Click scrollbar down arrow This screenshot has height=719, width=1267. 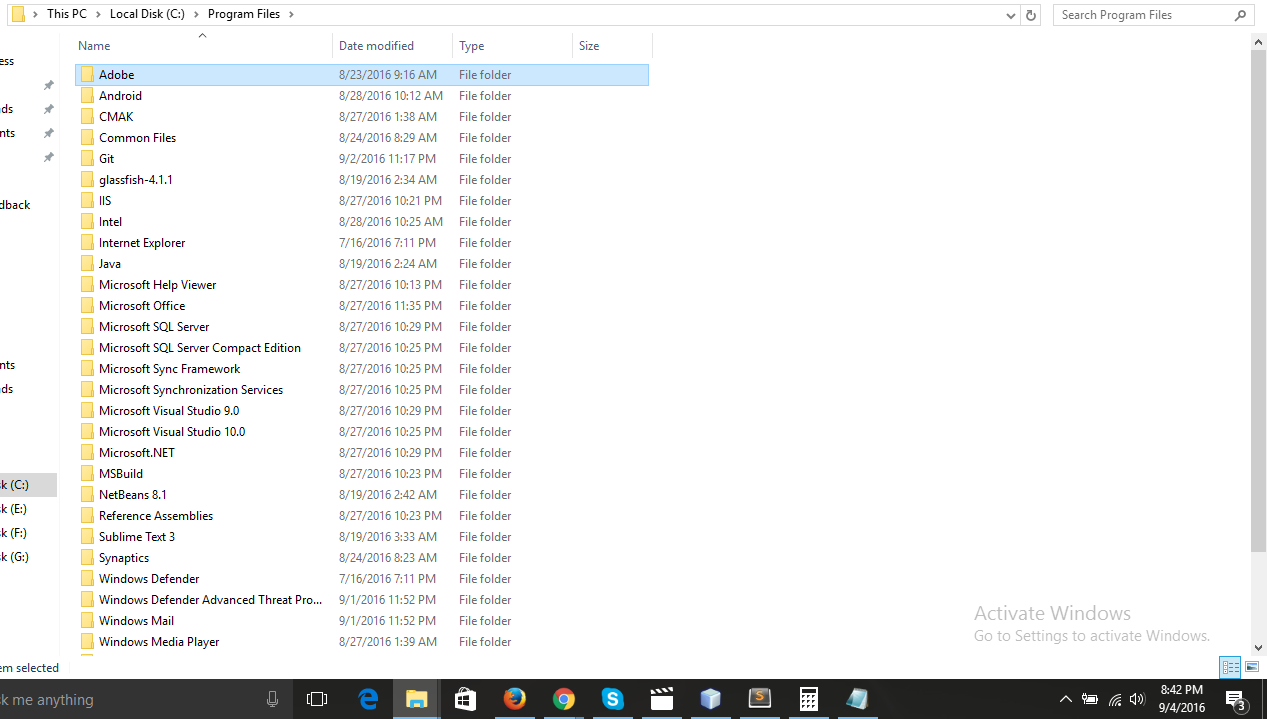pos(1259,648)
